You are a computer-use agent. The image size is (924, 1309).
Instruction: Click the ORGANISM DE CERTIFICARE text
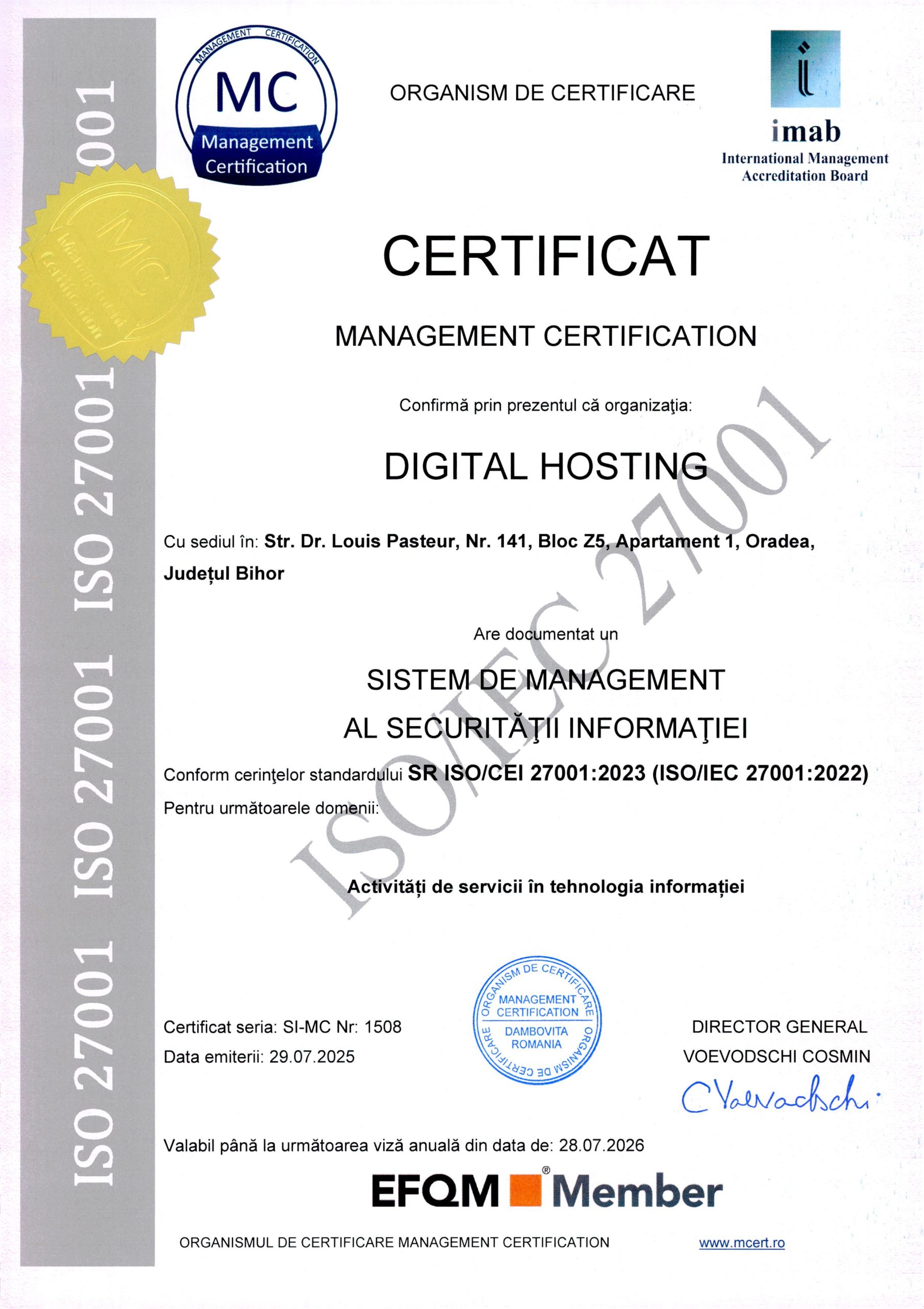[542, 93]
